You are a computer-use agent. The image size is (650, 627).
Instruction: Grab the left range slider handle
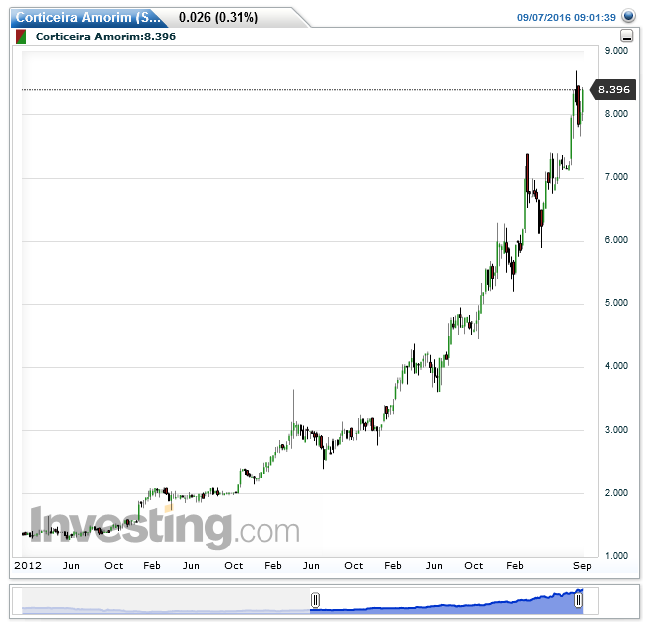pos(315,600)
